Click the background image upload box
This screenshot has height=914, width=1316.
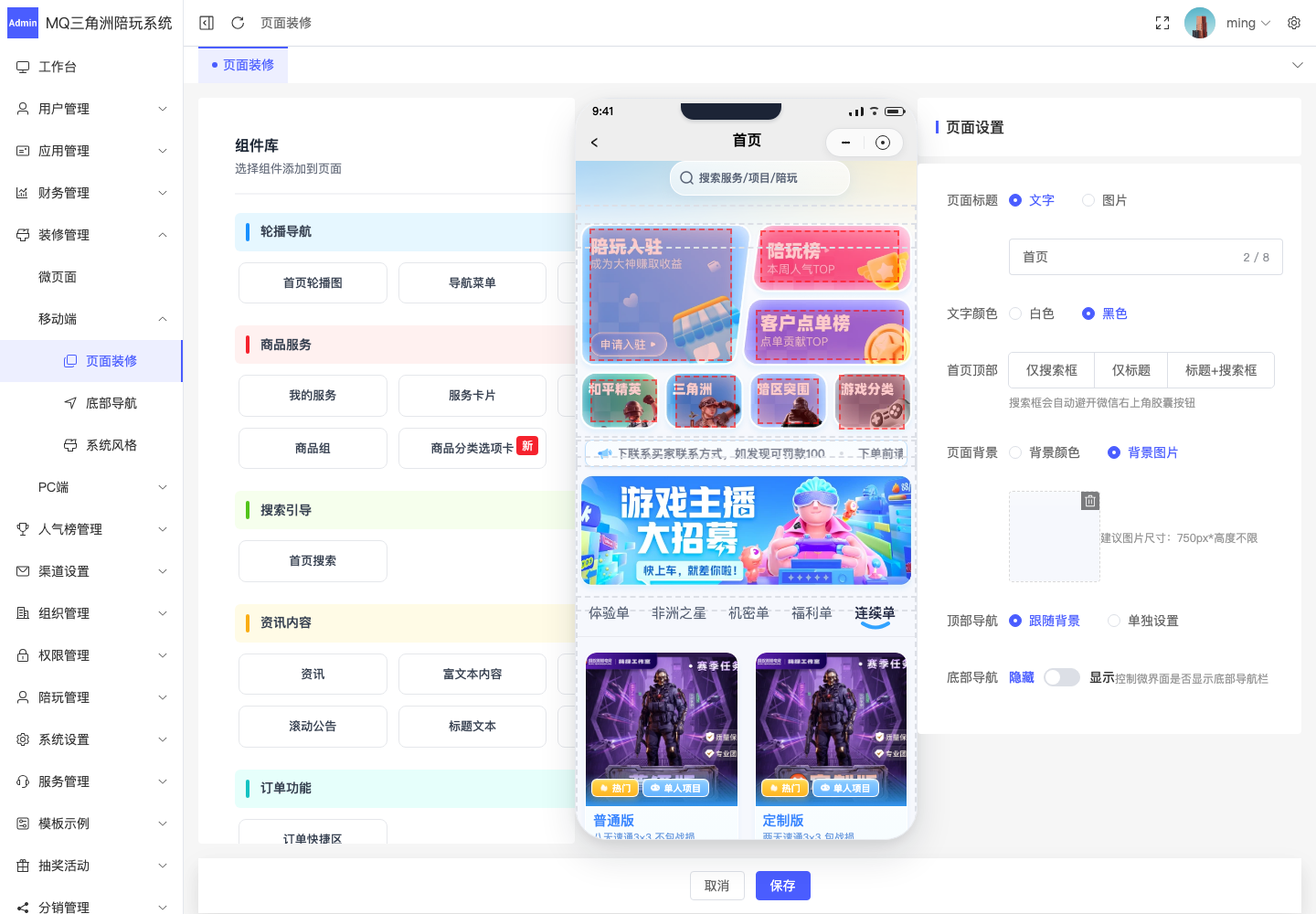point(1055,537)
